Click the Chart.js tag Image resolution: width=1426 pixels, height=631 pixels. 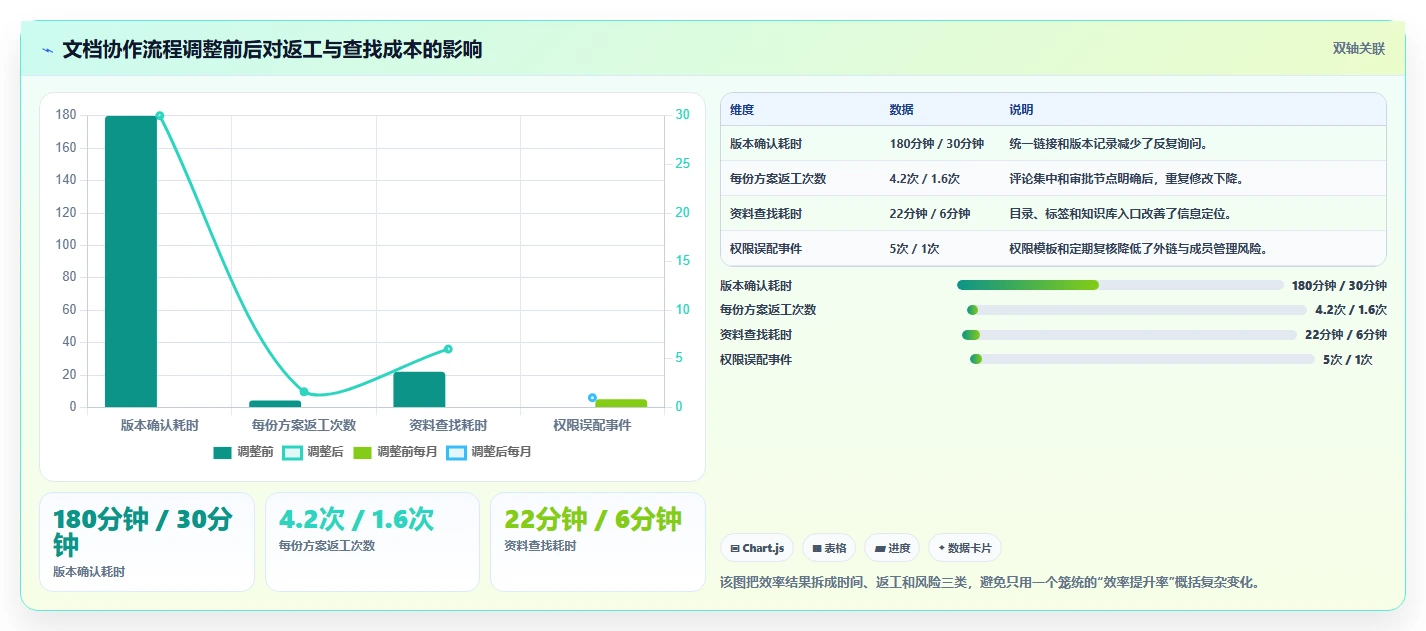[x=756, y=548]
